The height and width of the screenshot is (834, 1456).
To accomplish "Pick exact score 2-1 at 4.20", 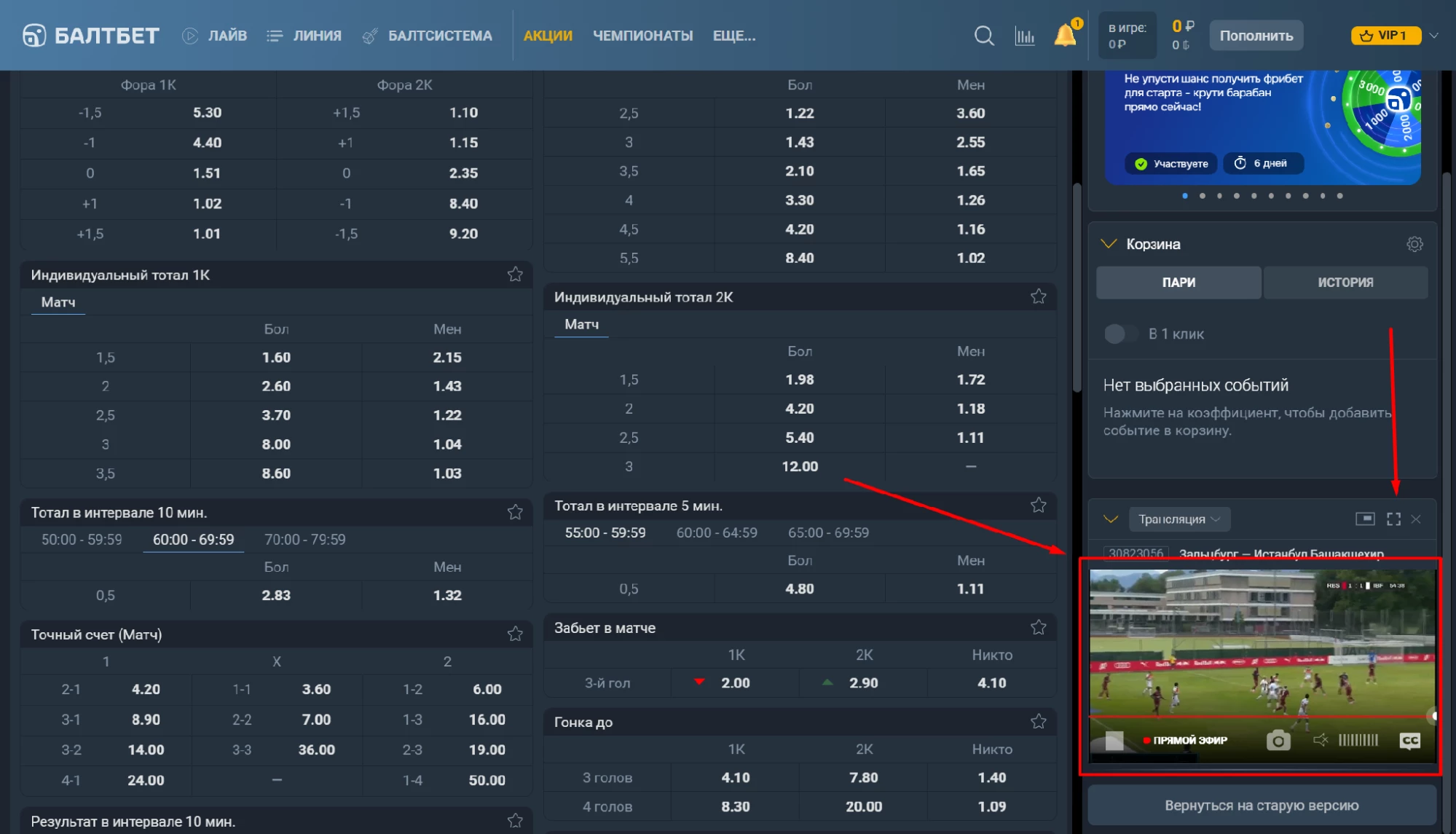I will 146,689.
